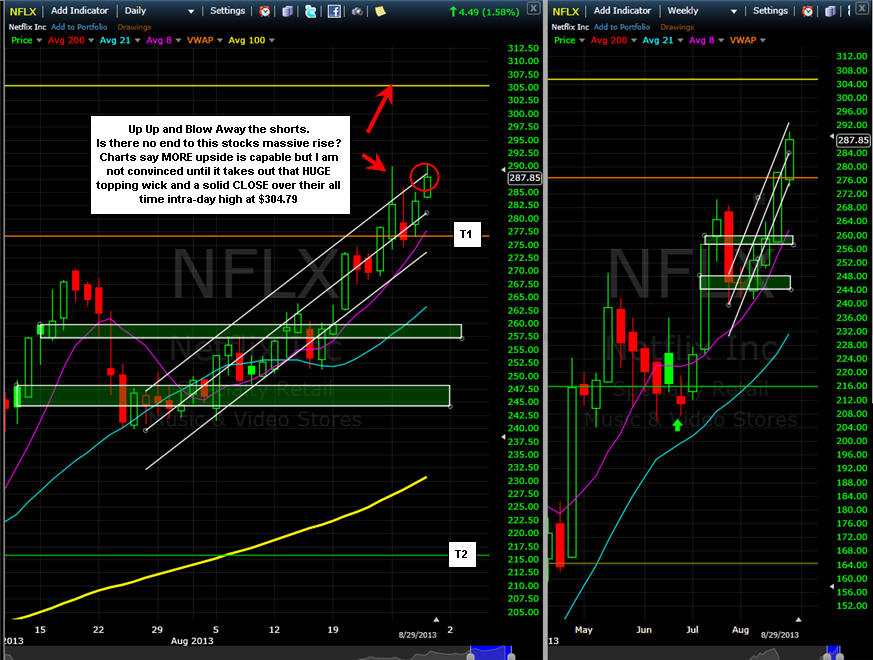Click the Aug 2013 label on Daily axis
The height and width of the screenshot is (660, 873).
tap(192, 641)
